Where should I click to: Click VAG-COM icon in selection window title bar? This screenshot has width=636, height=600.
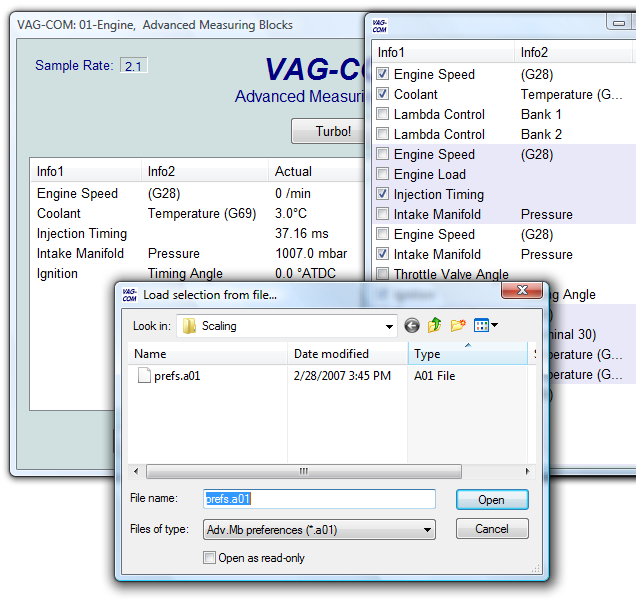point(380,26)
